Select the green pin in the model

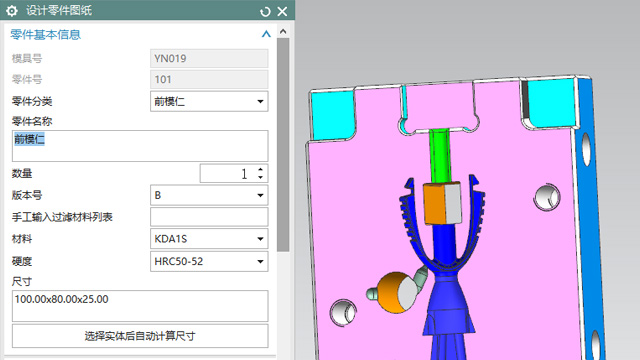point(439,155)
